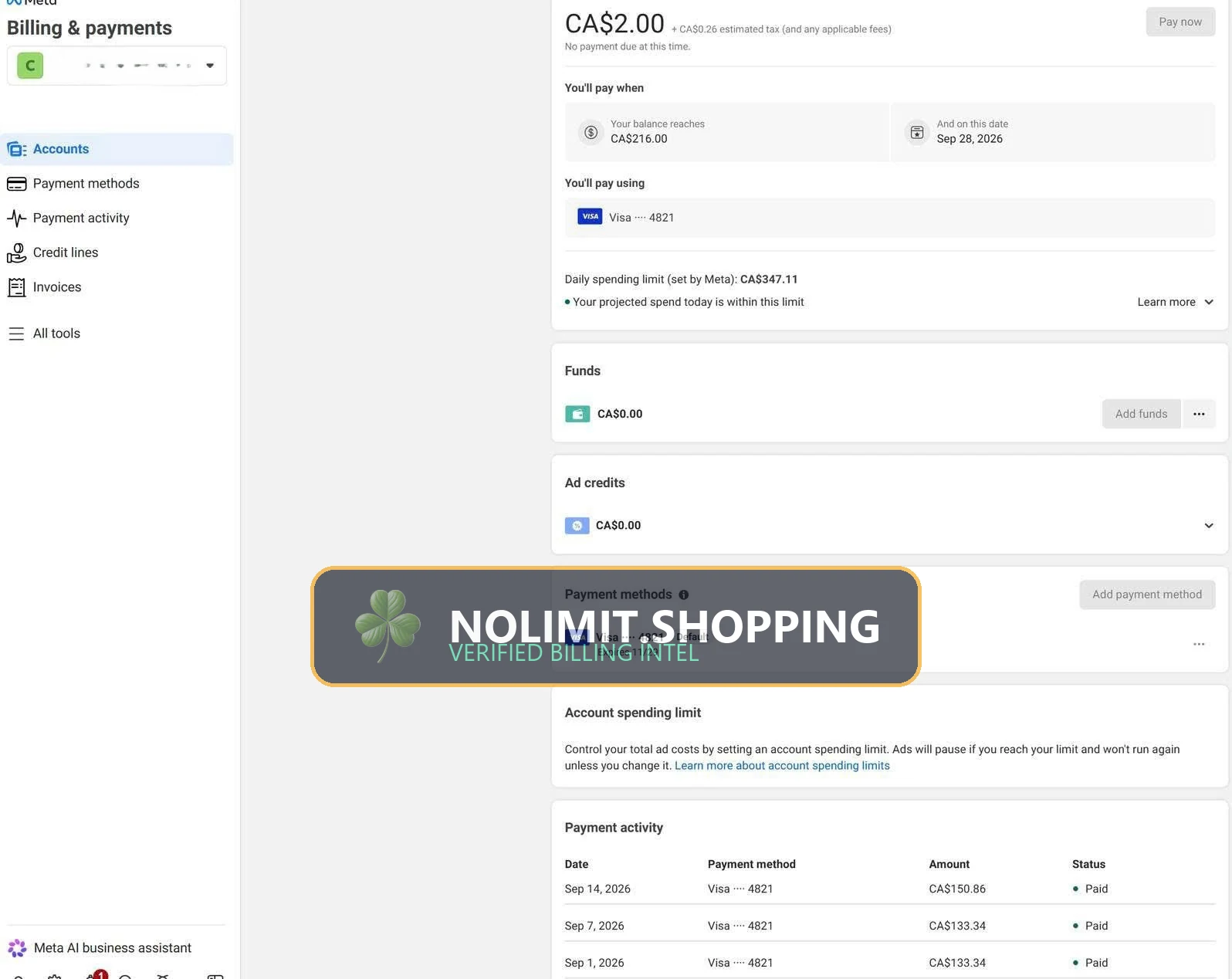Image resolution: width=1232 pixels, height=979 pixels.
Task: Click the Add funds button
Action: pos(1141,414)
